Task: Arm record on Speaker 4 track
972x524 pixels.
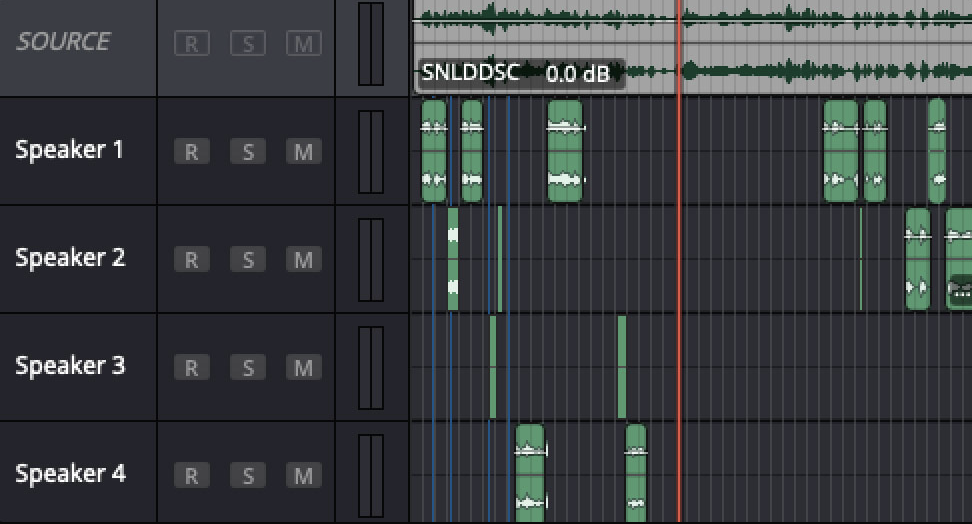Action: [x=192, y=475]
